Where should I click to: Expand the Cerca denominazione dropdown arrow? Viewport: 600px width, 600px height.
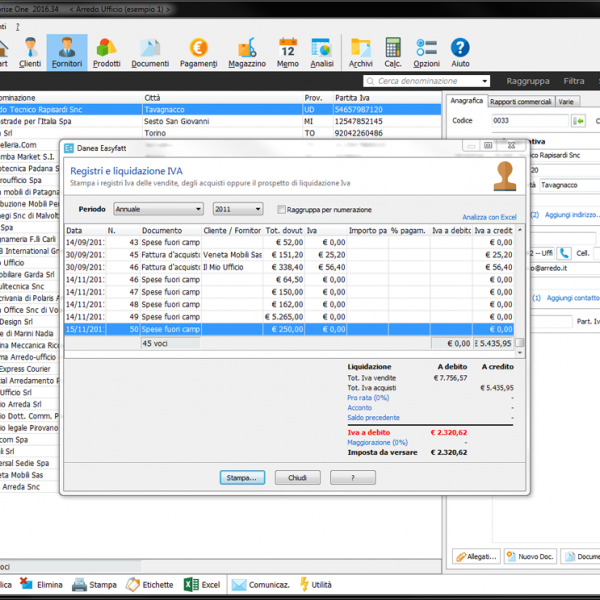pyautogui.click(x=484, y=81)
